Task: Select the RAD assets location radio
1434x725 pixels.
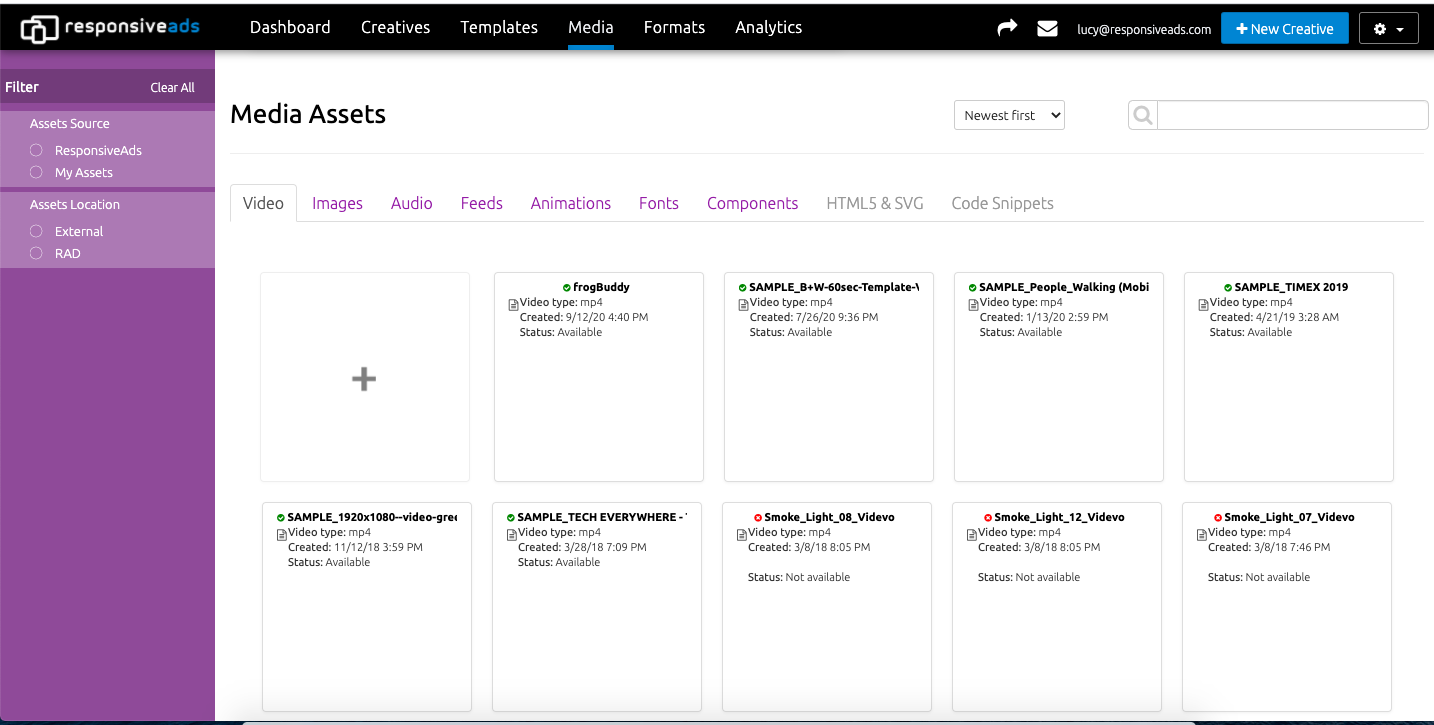Action: [x=36, y=253]
